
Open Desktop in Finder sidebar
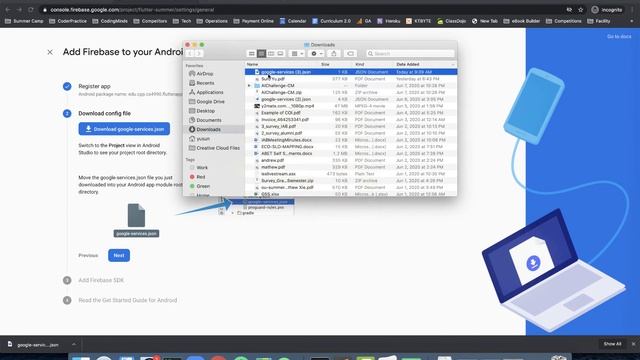(205, 111)
